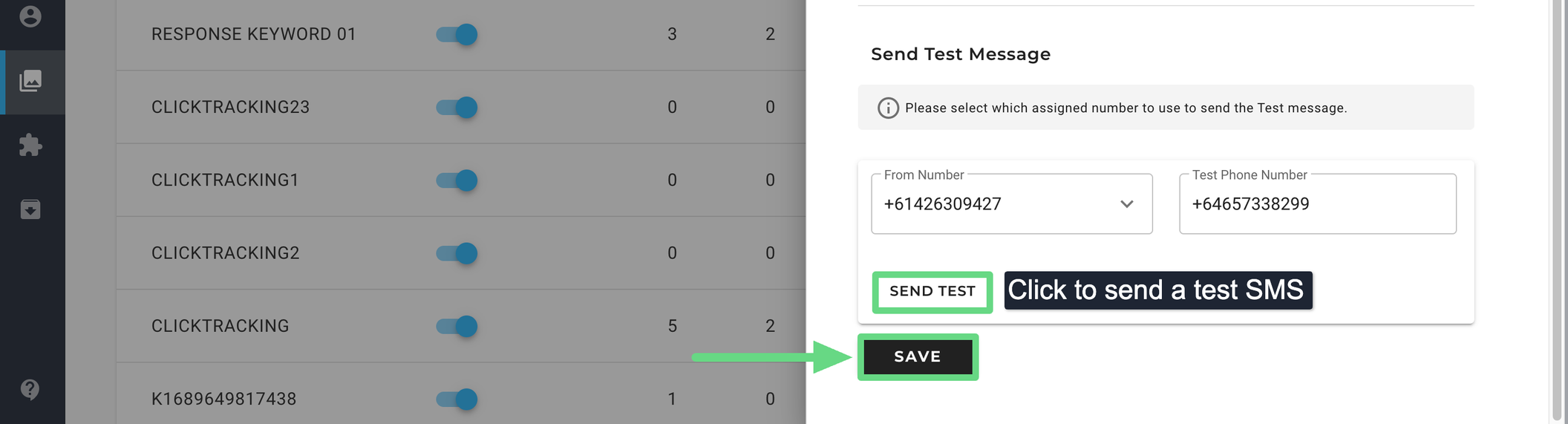Toggle the K1689649817438 keyword switch
Viewport: 1568px width, 424px height.
point(457,399)
